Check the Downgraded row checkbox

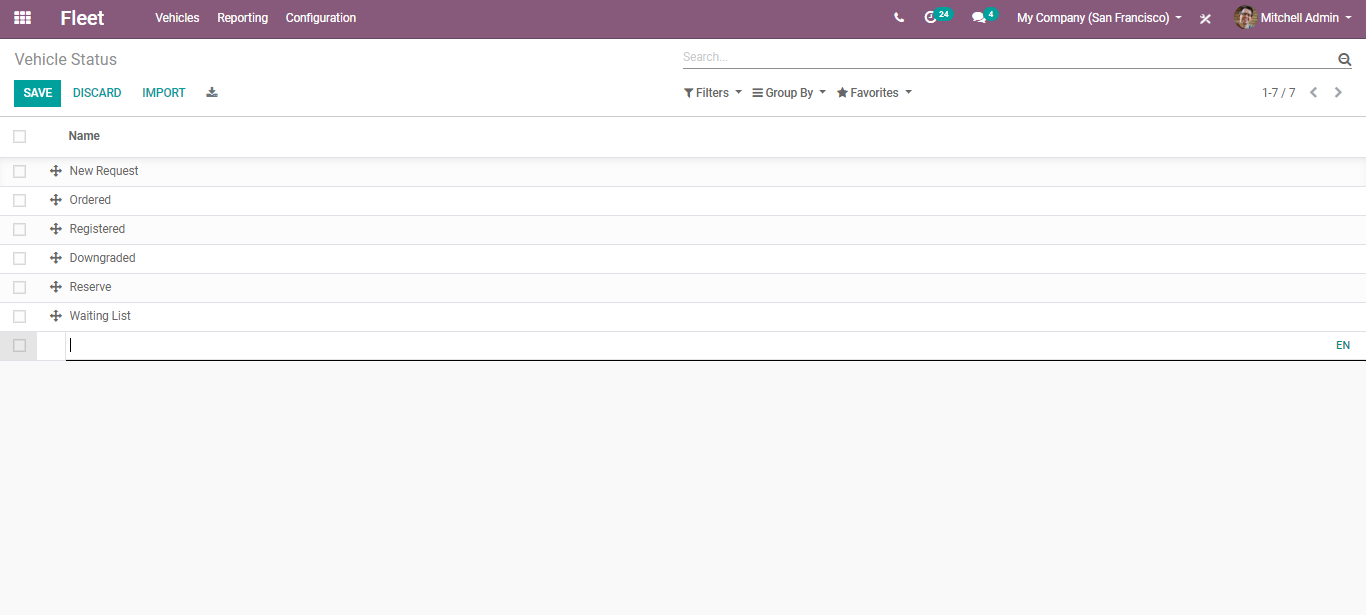pos(19,258)
